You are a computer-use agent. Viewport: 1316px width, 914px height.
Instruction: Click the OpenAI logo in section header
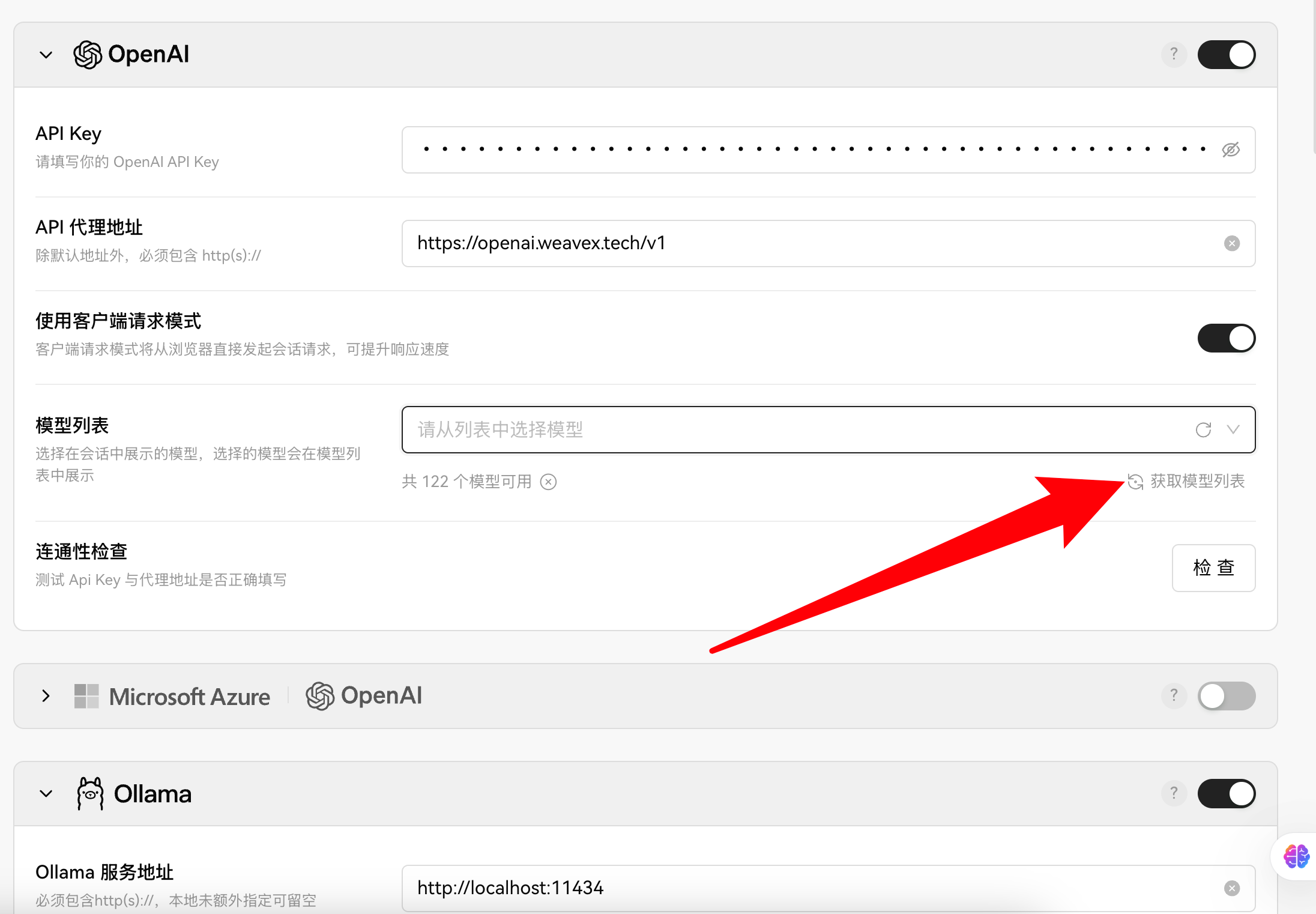pyautogui.click(x=131, y=55)
